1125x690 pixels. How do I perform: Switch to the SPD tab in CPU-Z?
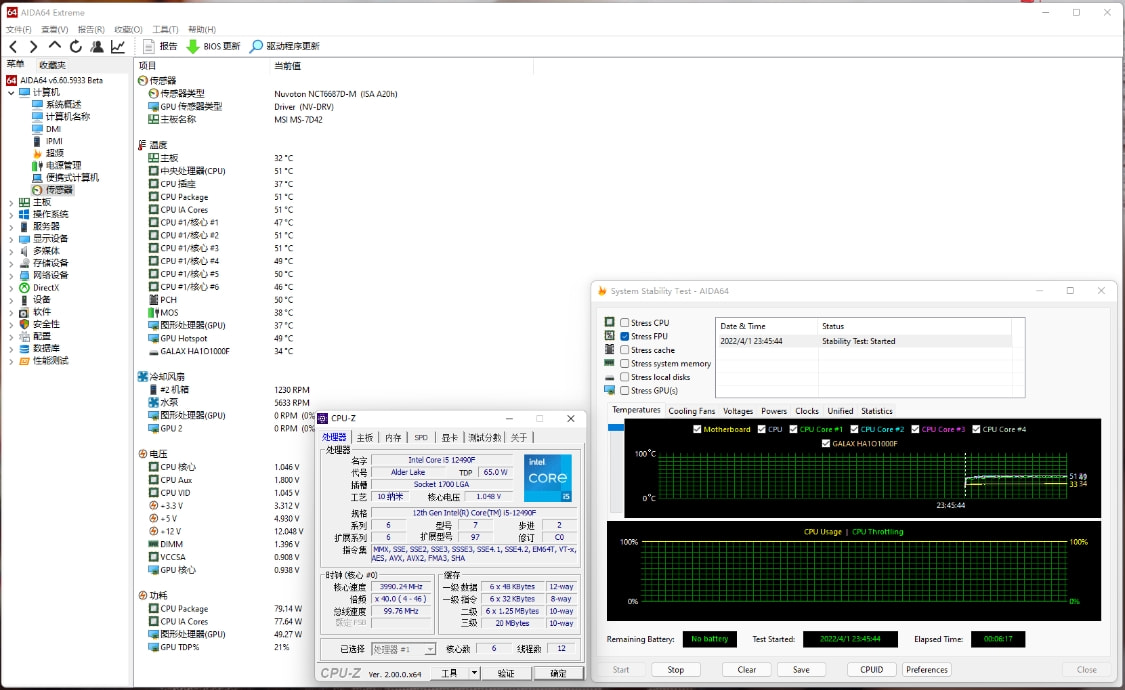point(420,437)
